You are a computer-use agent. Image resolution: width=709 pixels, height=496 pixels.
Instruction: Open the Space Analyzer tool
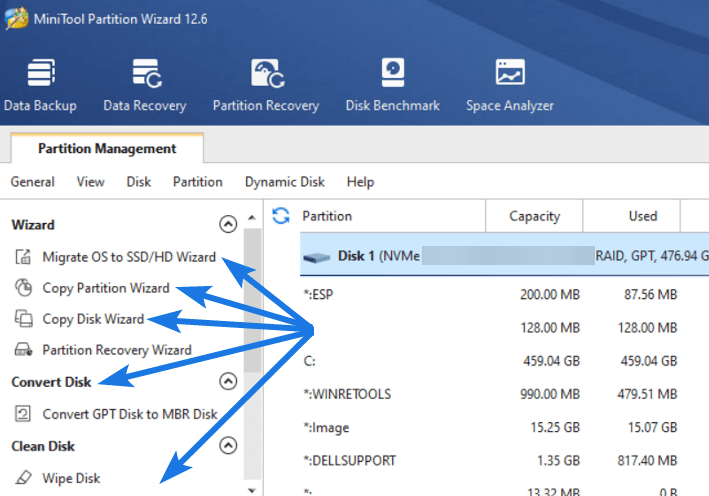510,85
